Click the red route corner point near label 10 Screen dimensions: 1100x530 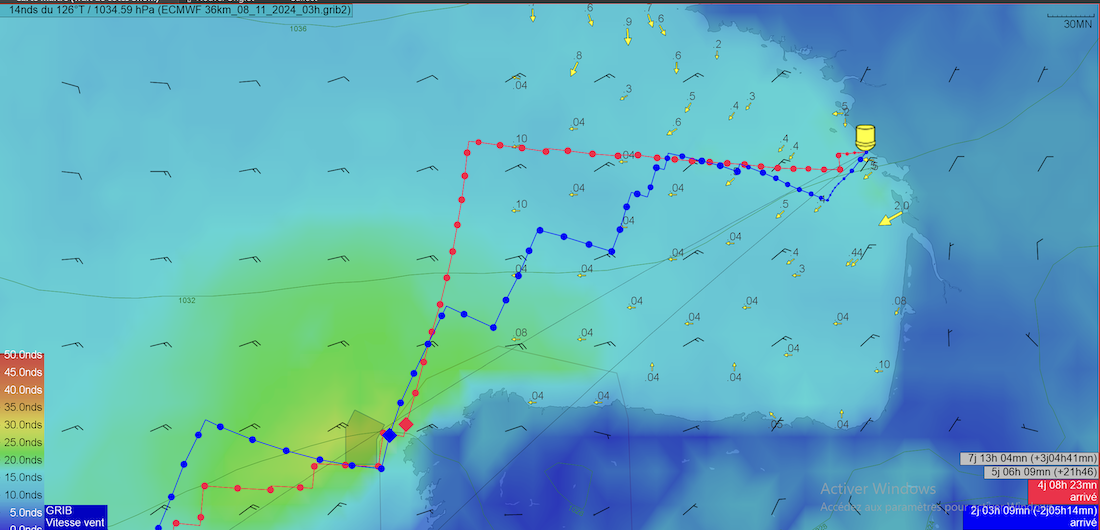coord(467,152)
